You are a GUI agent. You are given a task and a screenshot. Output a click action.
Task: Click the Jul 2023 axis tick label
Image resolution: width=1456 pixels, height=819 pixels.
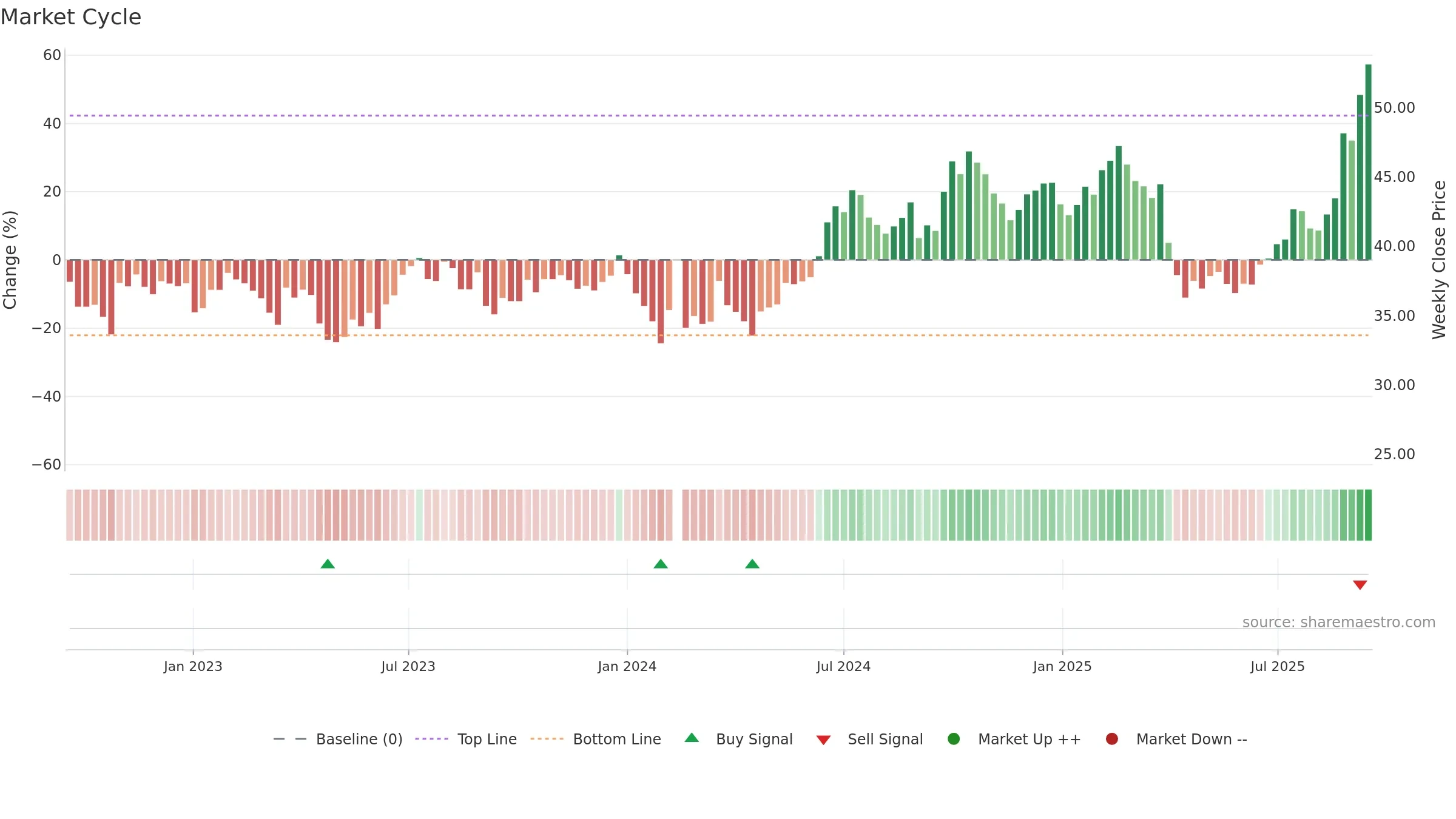408,667
